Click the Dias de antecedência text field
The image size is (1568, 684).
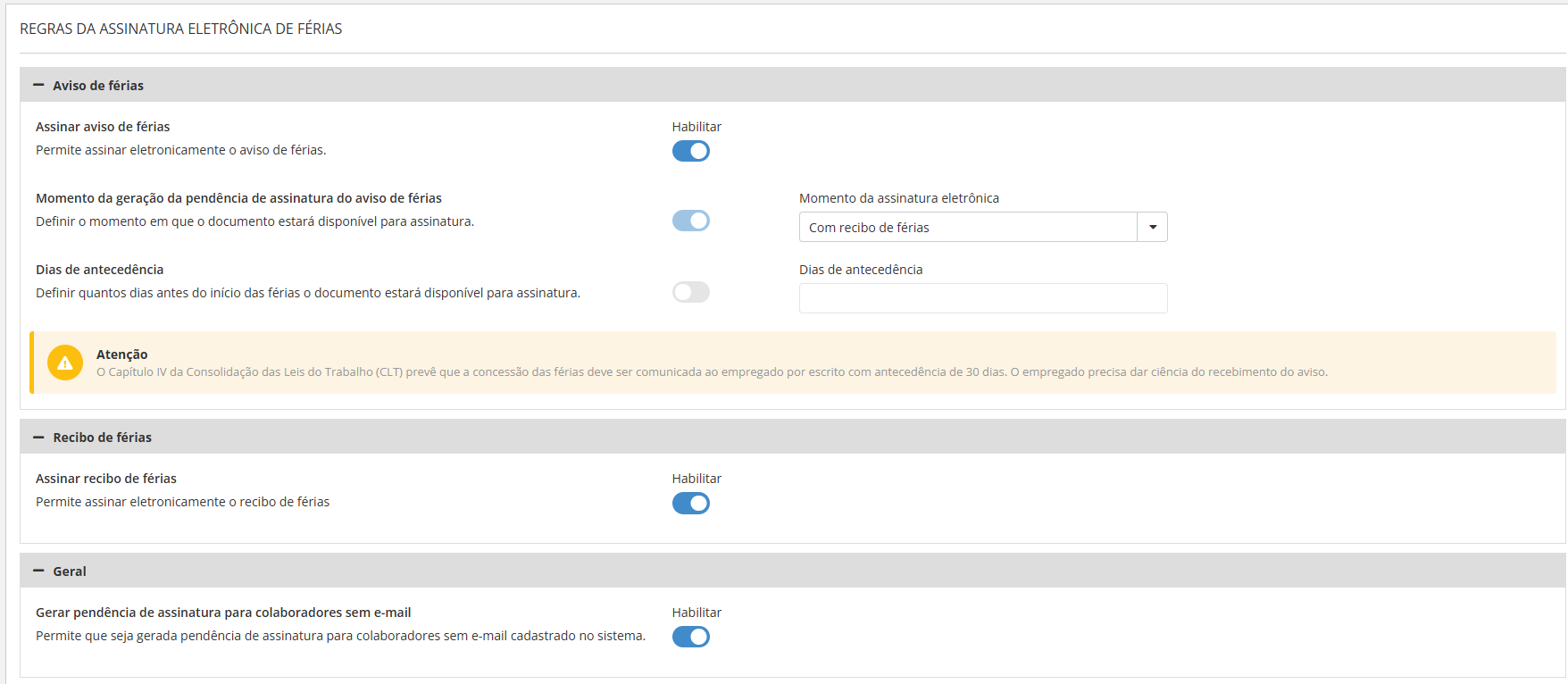tap(982, 298)
